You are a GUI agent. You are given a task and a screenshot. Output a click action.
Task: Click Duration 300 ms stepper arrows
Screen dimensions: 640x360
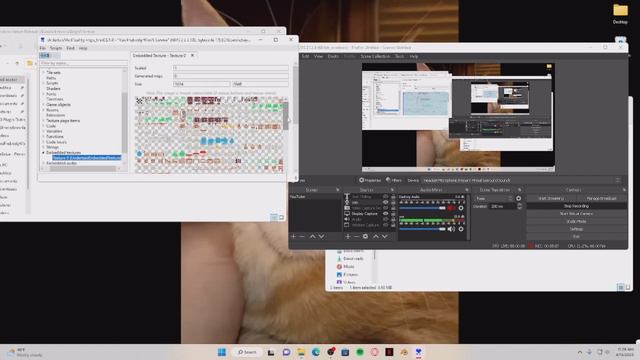point(519,207)
